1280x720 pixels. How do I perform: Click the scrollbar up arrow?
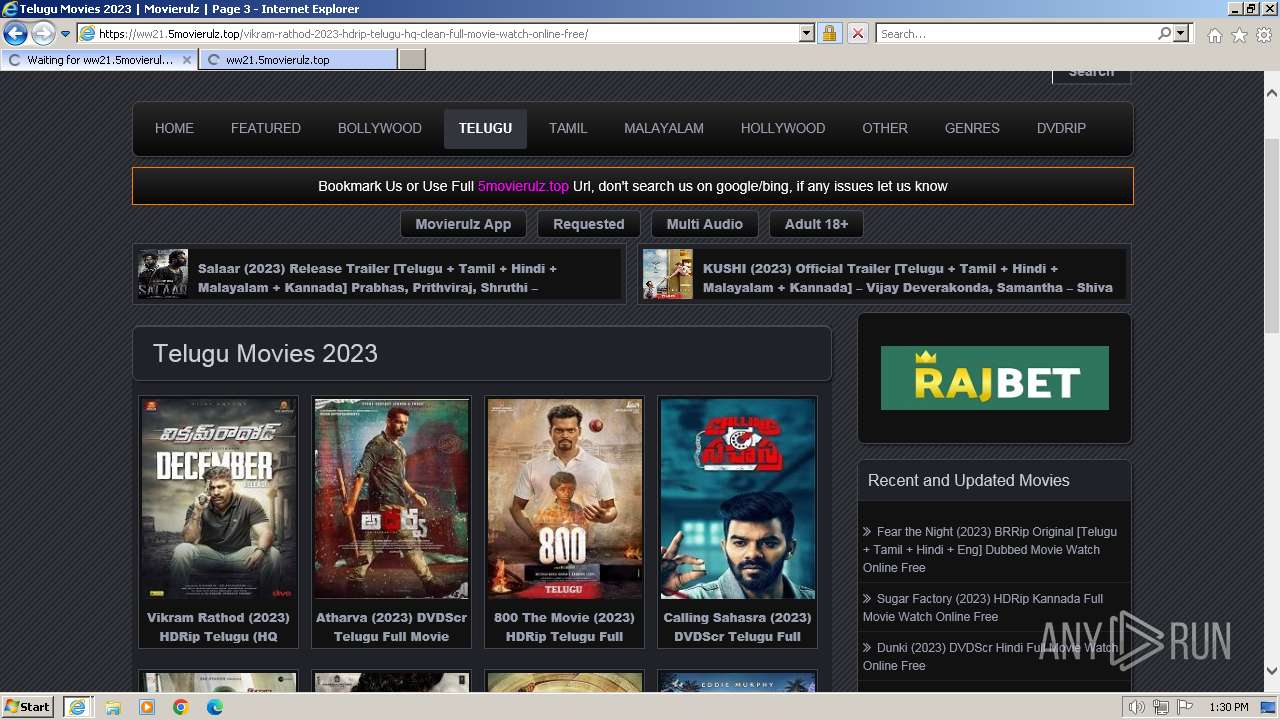coord(1272,93)
